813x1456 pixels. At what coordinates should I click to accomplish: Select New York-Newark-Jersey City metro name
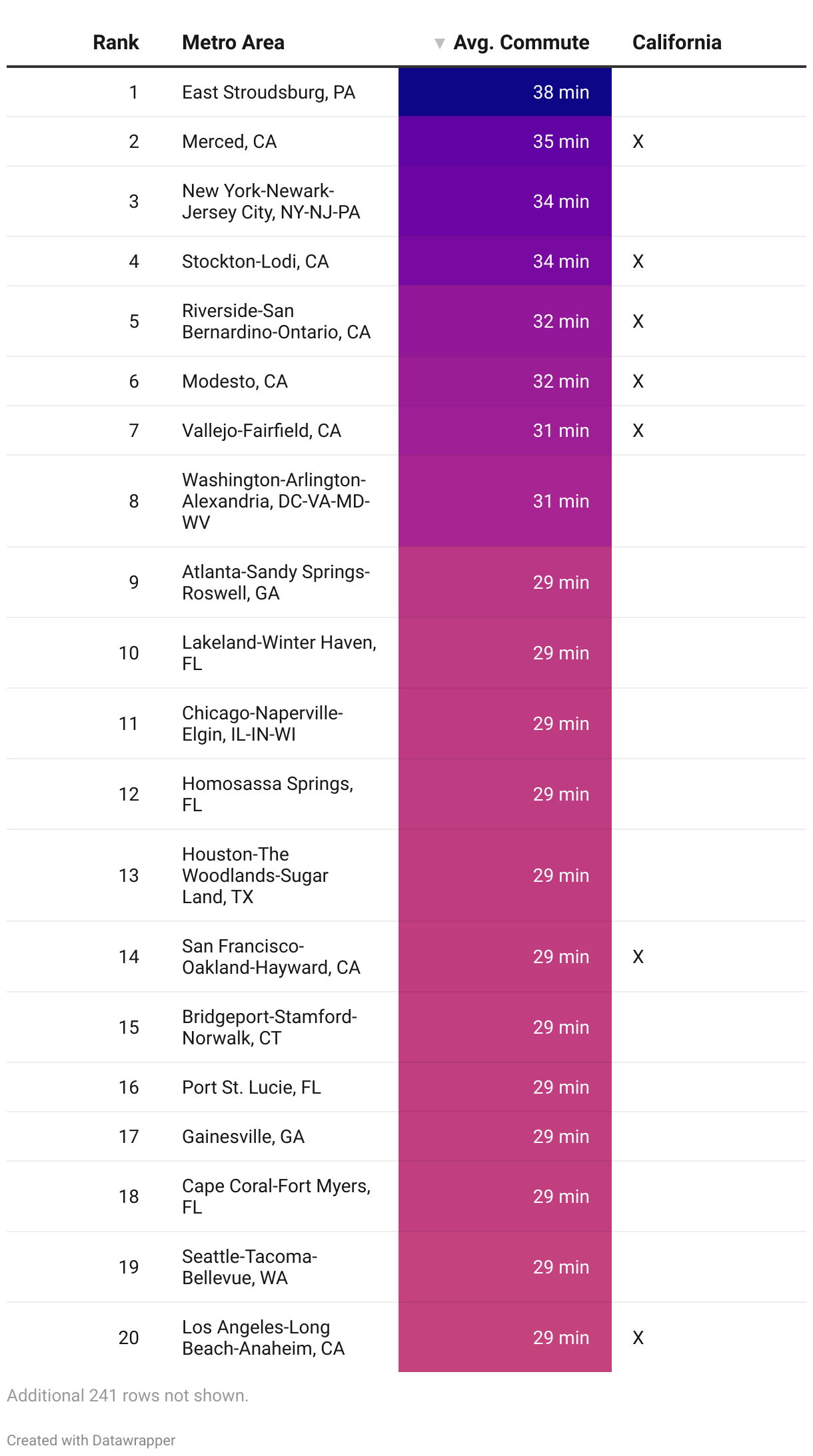271,201
